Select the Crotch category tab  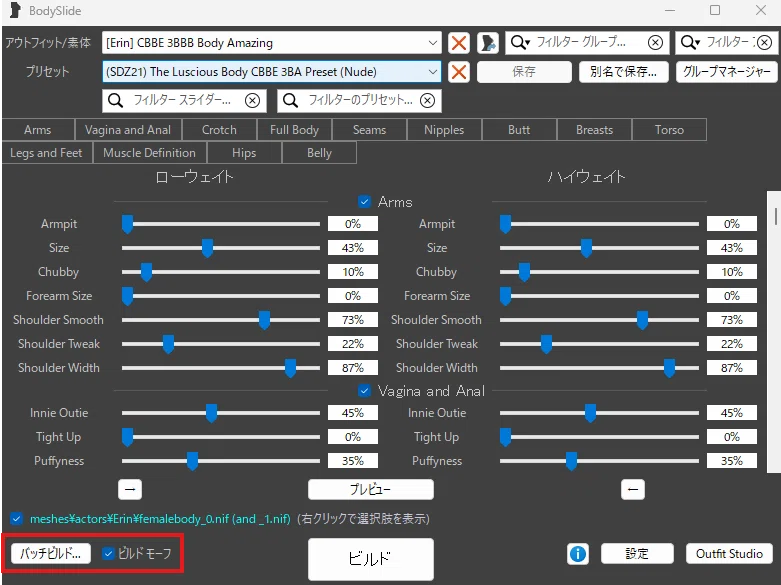click(x=219, y=130)
